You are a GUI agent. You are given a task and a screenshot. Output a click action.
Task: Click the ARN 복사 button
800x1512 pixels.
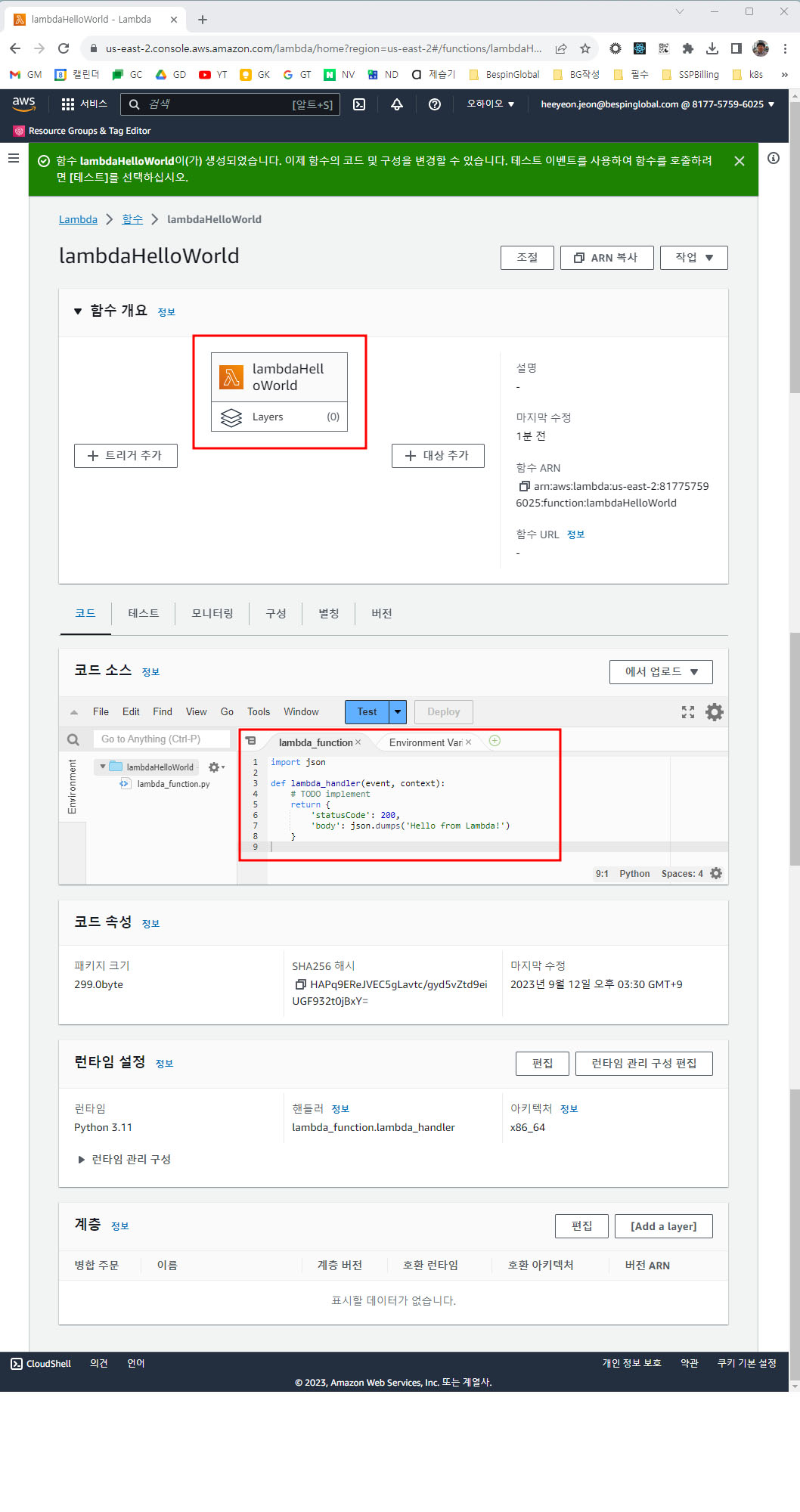click(x=606, y=258)
